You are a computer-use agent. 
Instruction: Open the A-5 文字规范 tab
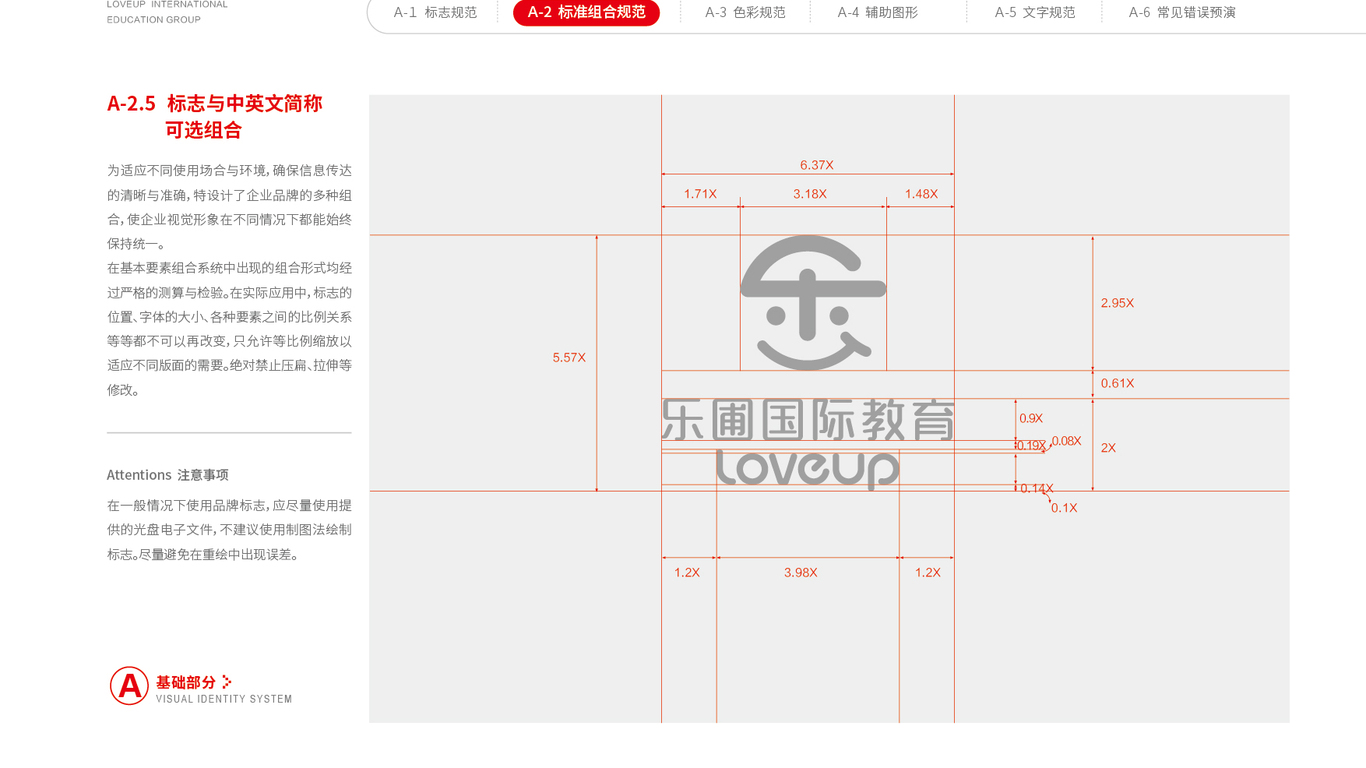click(x=1035, y=13)
